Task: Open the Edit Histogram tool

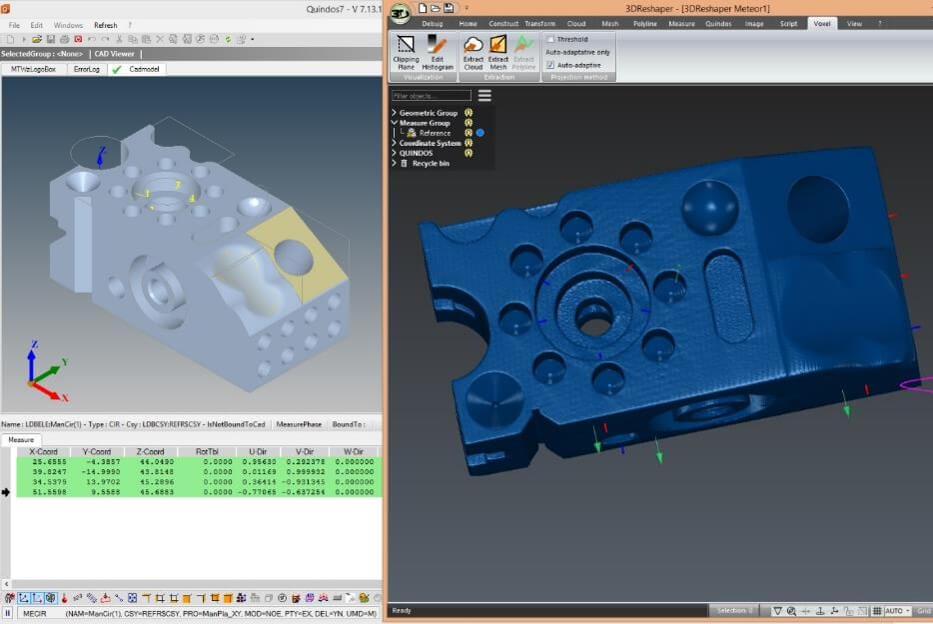Action: (437, 52)
